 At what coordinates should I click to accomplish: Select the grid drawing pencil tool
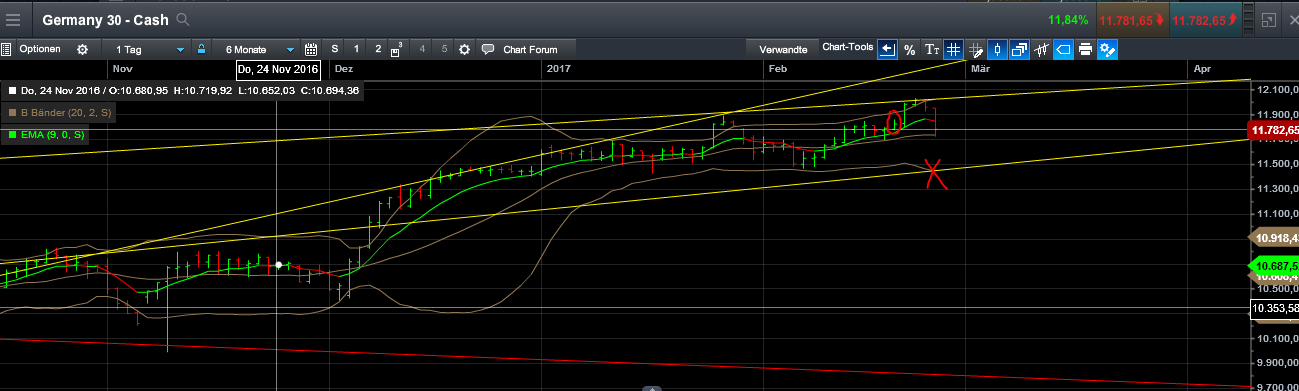975,49
